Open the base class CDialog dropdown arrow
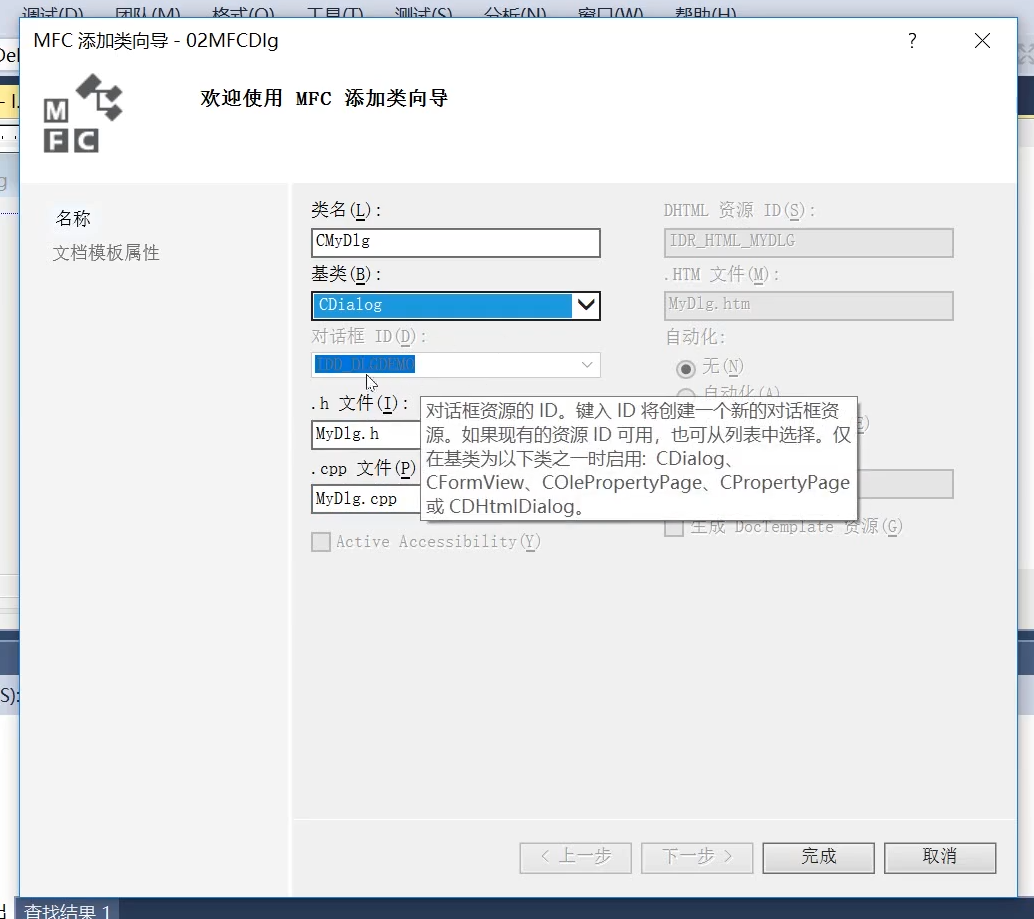Viewport: 1034px width, 919px height. pyautogui.click(x=586, y=305)
